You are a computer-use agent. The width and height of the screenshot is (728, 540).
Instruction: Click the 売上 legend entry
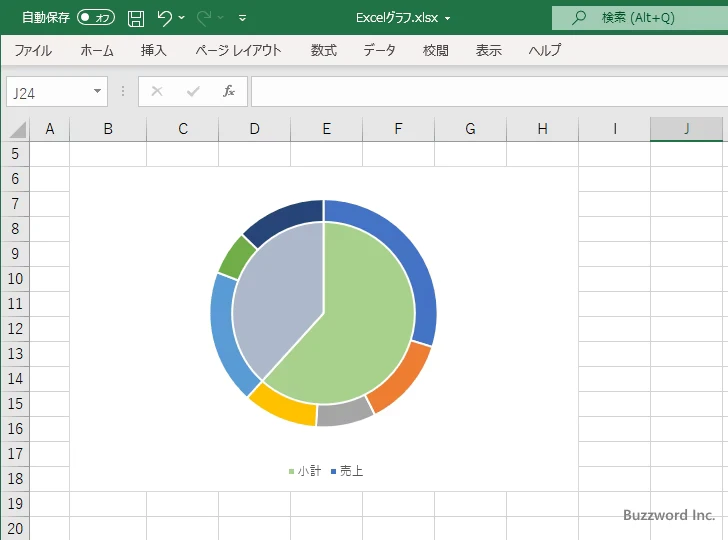[347, 471]
